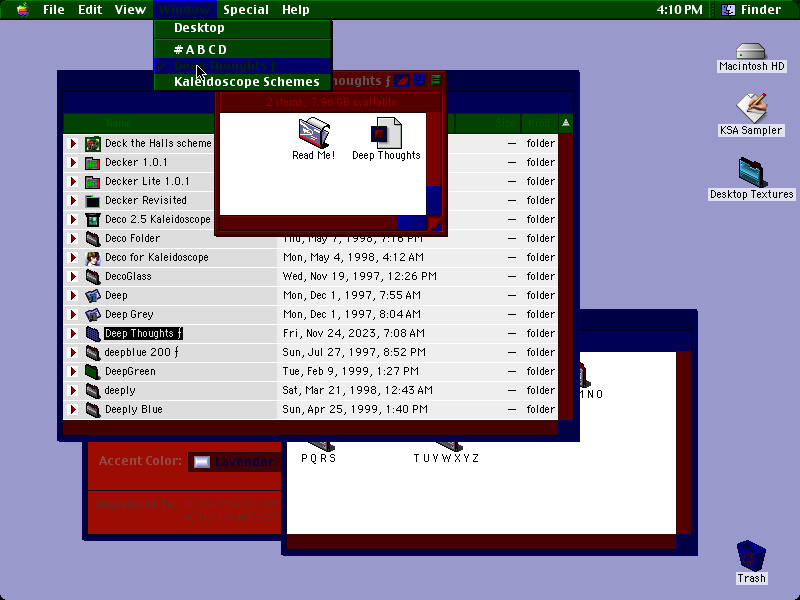Image resolution: width=800 pixels, height=600 pixels.
Task: Click the DecoGlass folder icon
Action: (92, 277)
